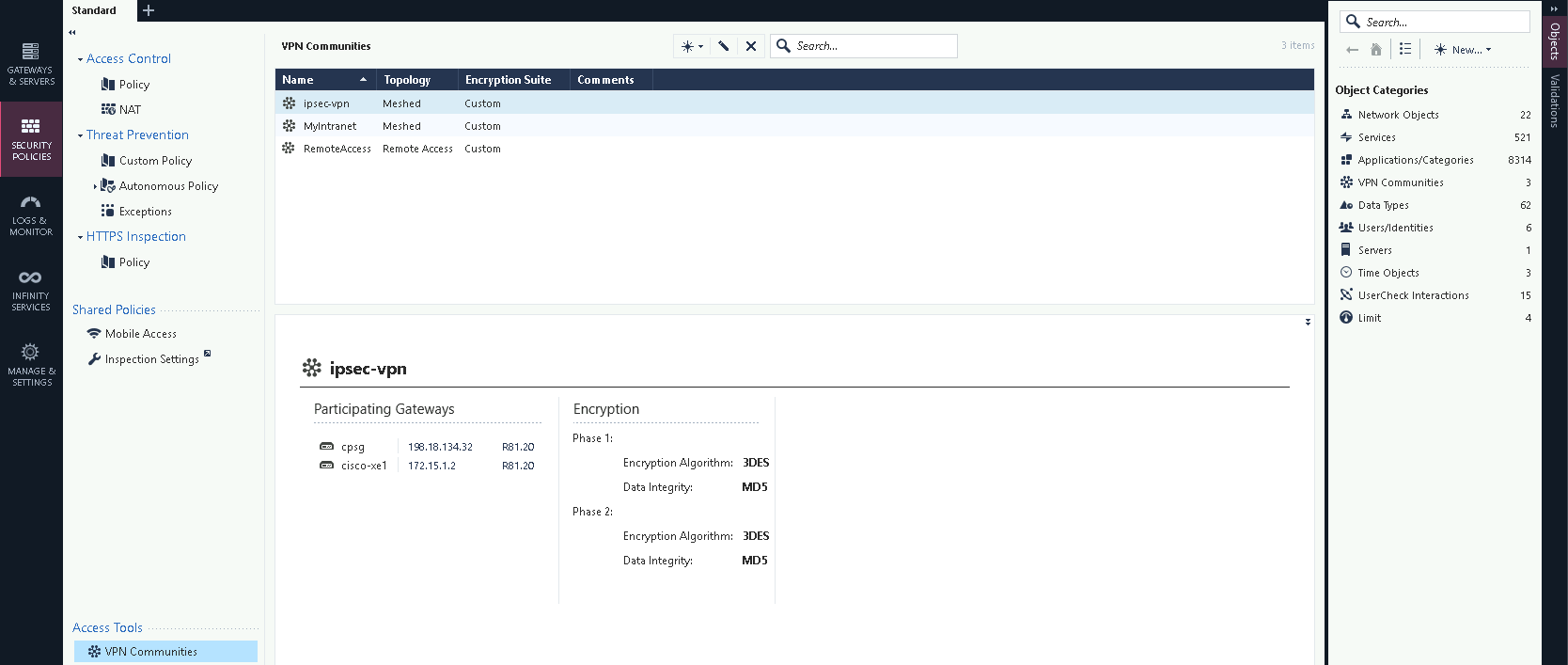Screen dimensions: 1568x665
Task: Add a new policy tab with plus
Action: click(149, 10)
